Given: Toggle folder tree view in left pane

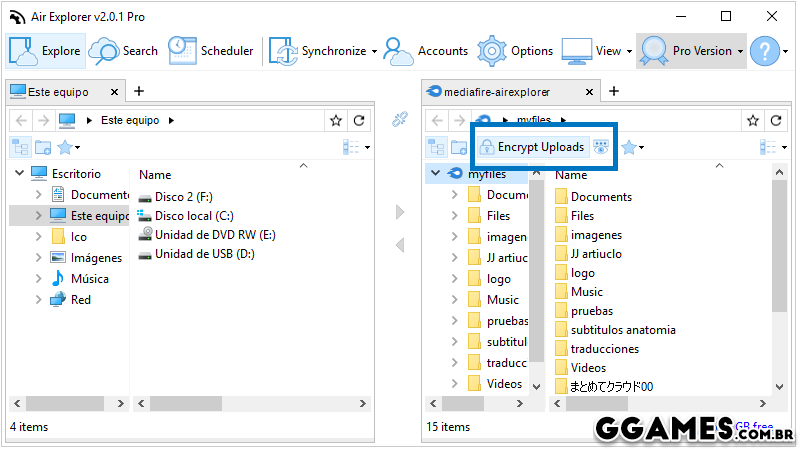Looking at the screenshot, I should (x=20, y=147).
